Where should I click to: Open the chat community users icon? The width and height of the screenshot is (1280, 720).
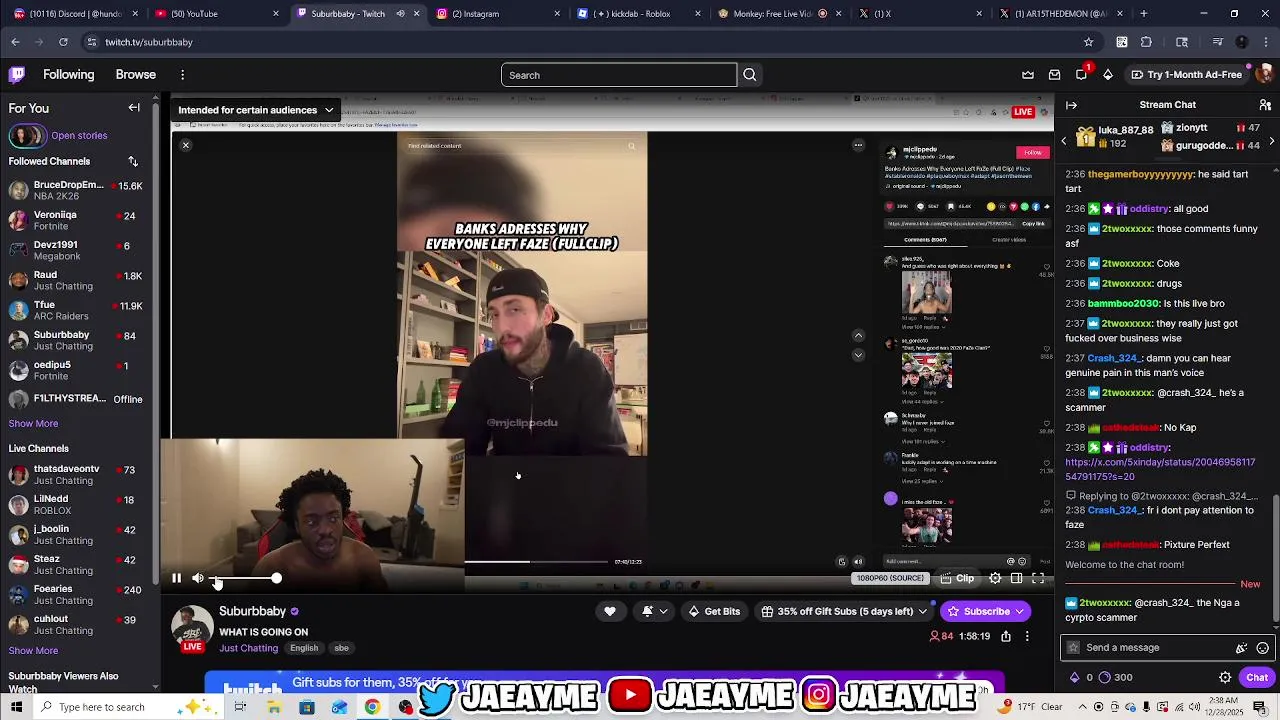[1265, 105]
